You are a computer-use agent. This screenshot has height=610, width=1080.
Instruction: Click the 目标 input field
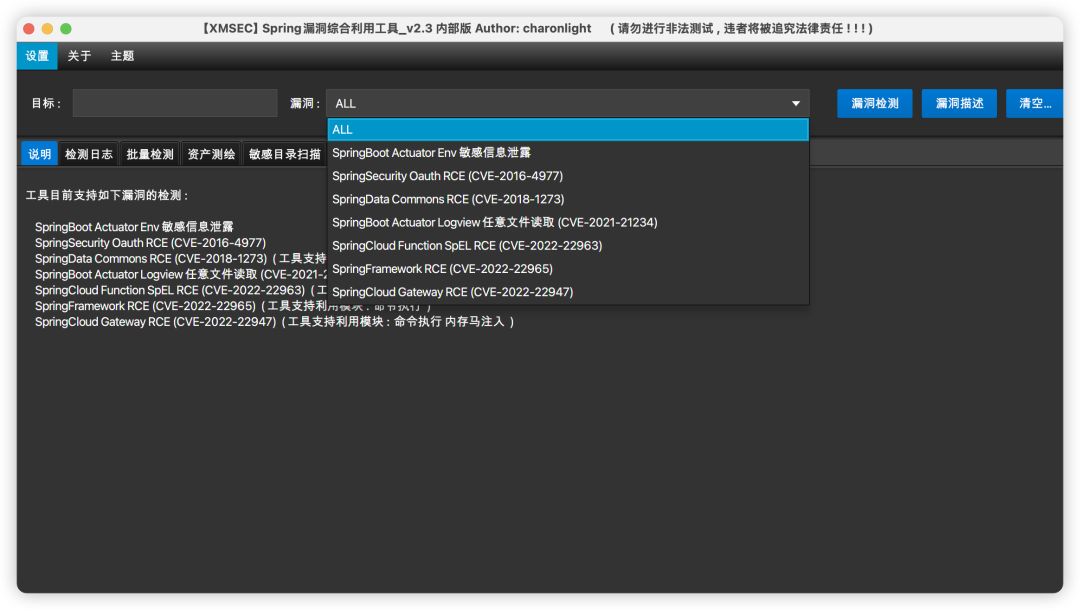pyautogui.click(x=175, y=103)
